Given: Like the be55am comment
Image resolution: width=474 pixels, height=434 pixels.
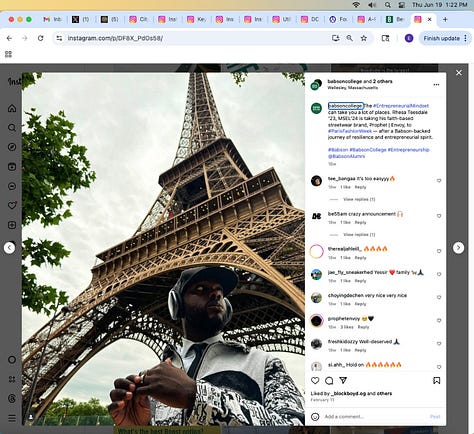Looking at the screenshot, I should coord(439,216).
